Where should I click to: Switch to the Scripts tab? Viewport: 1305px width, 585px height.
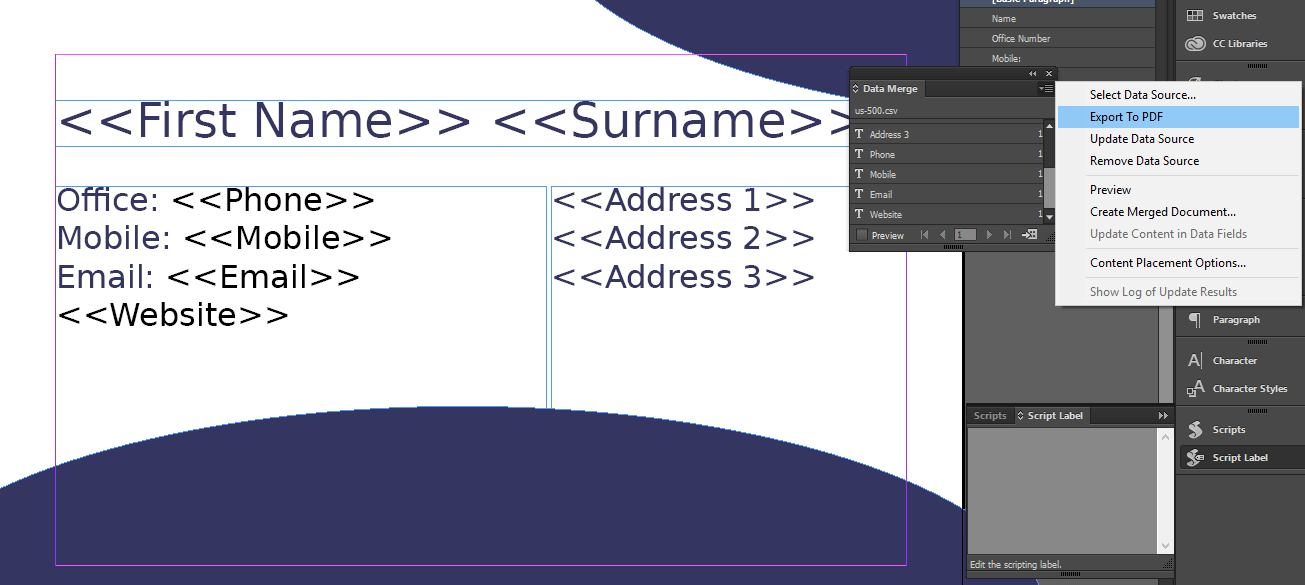point(990,416)
